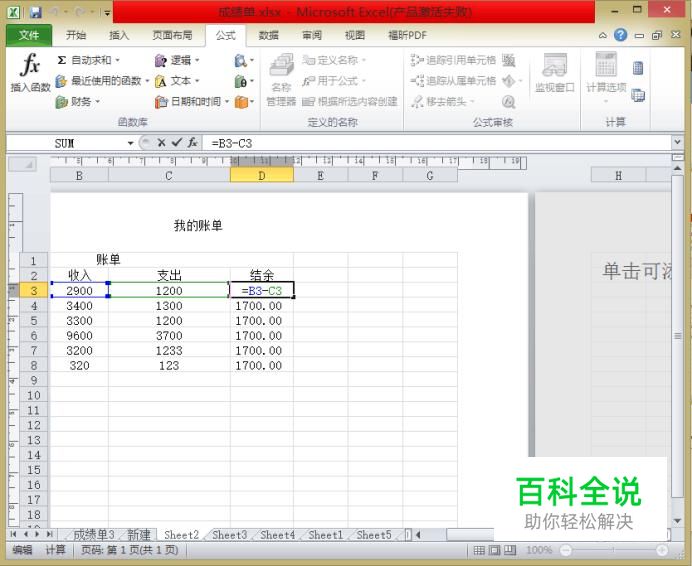
Task: Click the Save icon in quick access toolbar
Action: coord(35,12)
